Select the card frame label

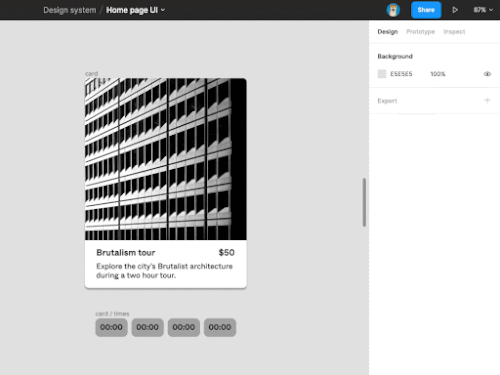91,73
